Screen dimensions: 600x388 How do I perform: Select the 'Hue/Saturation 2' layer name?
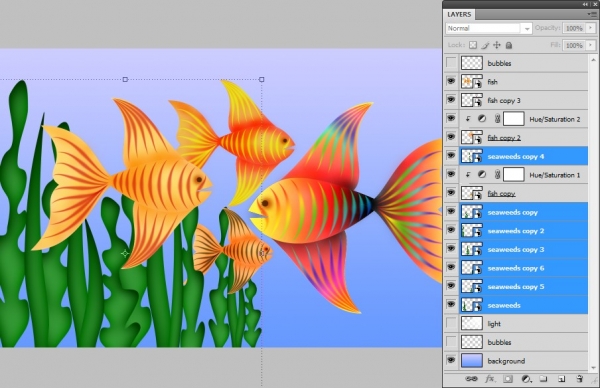pyautogui.click(x=555, y=119)
